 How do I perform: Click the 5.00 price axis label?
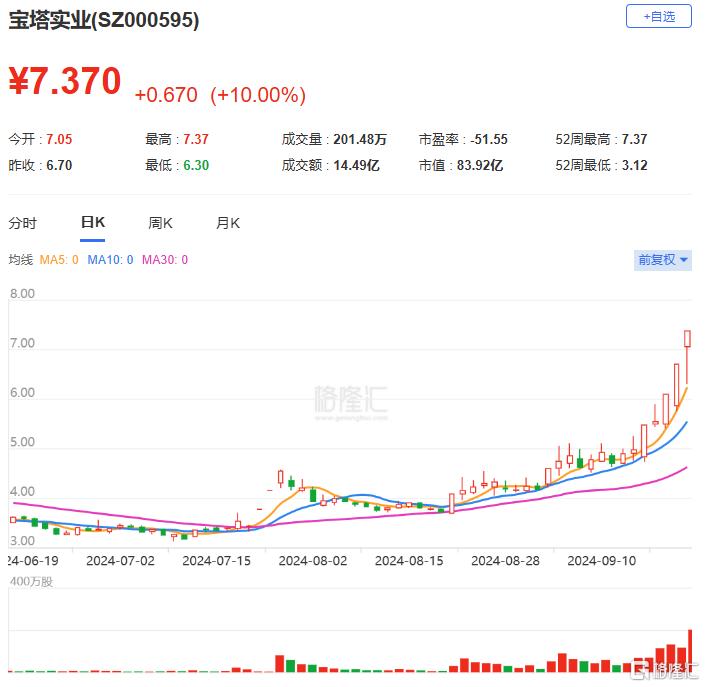[x=22, y=442]
